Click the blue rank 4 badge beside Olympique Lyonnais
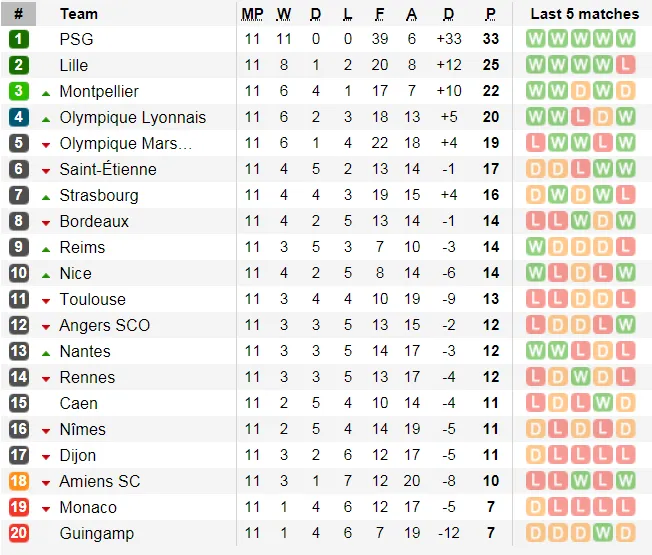652x555 pixels. click(19, 117)
